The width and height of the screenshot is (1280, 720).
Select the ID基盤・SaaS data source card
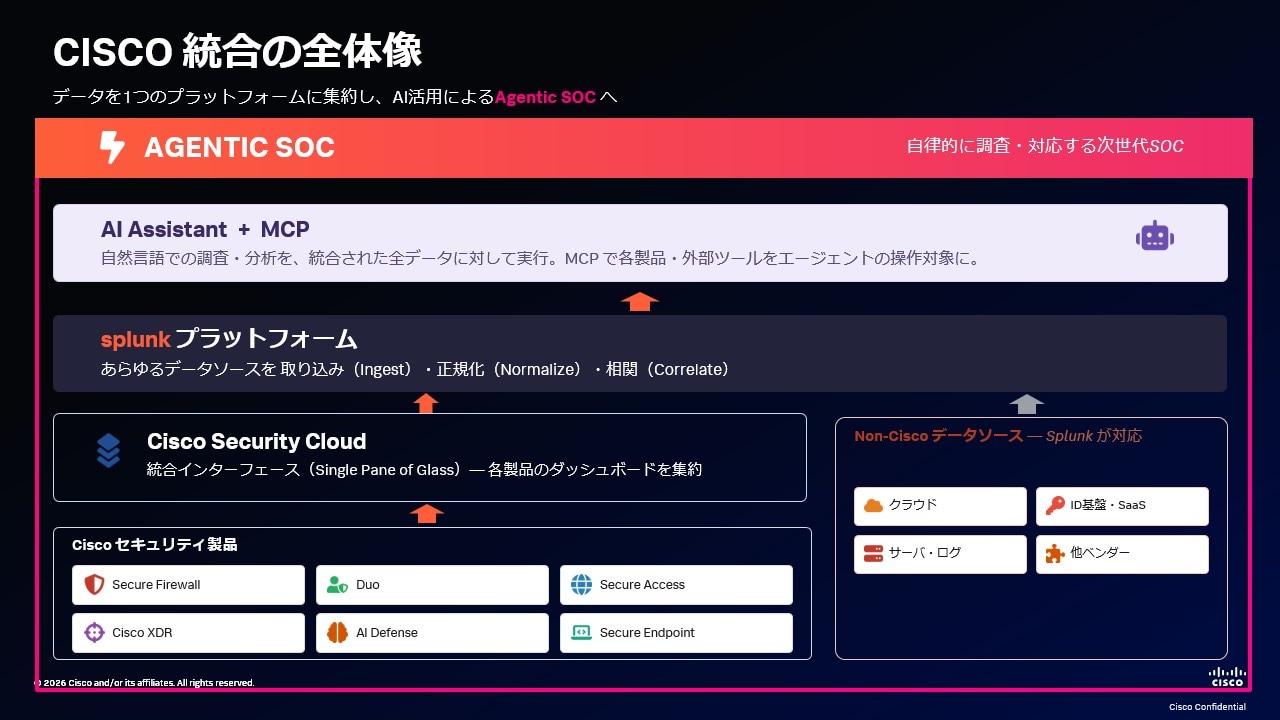(1122, 506)
